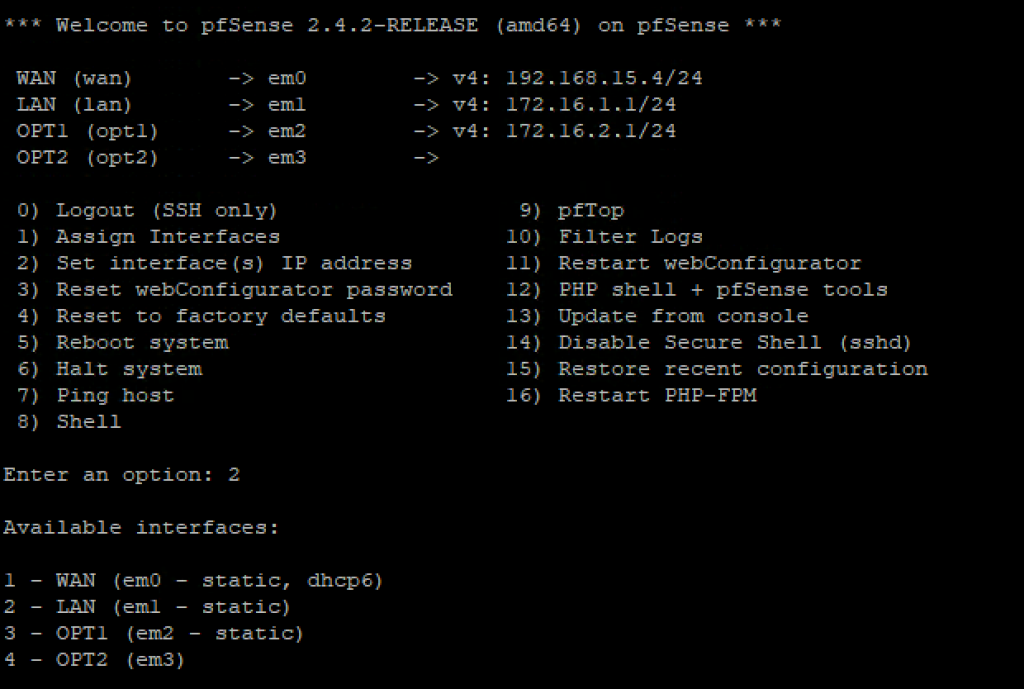Select 'Restore recent configuration' option
Viewport: 1024px width, 689px height.
716,370
